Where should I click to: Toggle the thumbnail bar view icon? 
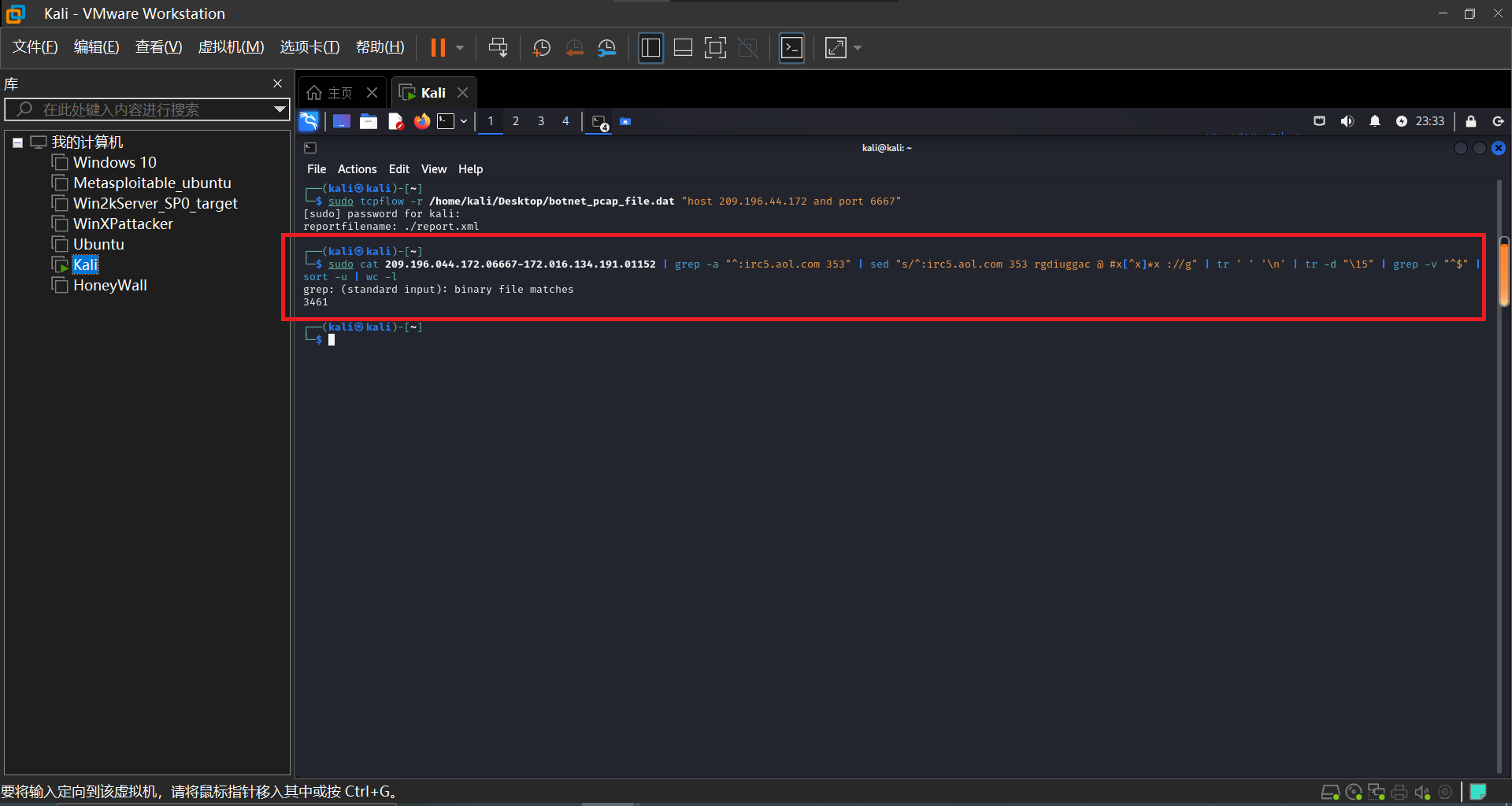click(683, 48)
